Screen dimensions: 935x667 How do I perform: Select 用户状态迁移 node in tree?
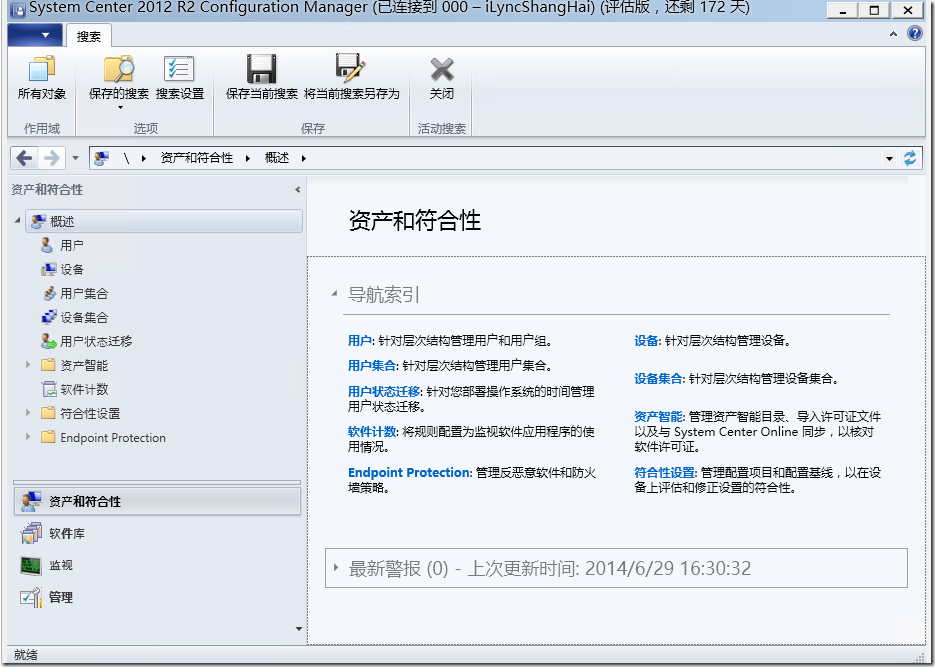point(86,341)
